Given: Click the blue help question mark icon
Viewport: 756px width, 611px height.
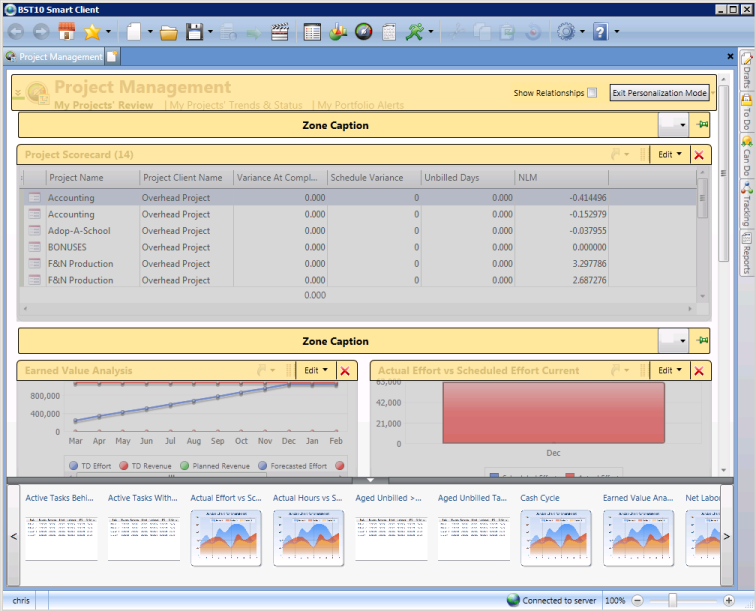Looking at the screenshot, I should 600,32.
